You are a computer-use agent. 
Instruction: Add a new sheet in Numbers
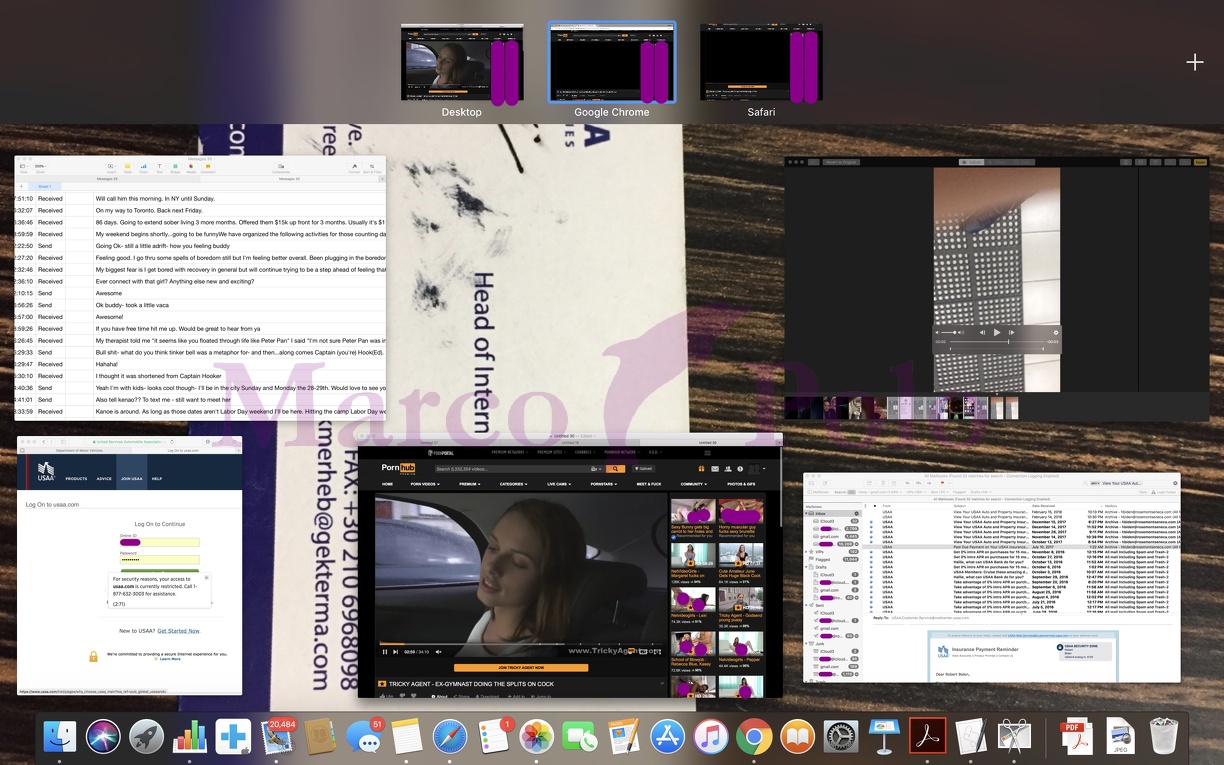(21, 186)
